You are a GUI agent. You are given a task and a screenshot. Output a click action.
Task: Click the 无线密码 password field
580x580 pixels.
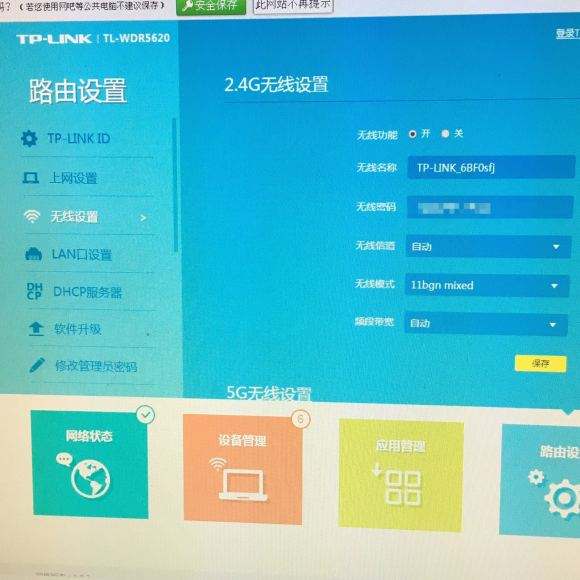tap(490, 207)
